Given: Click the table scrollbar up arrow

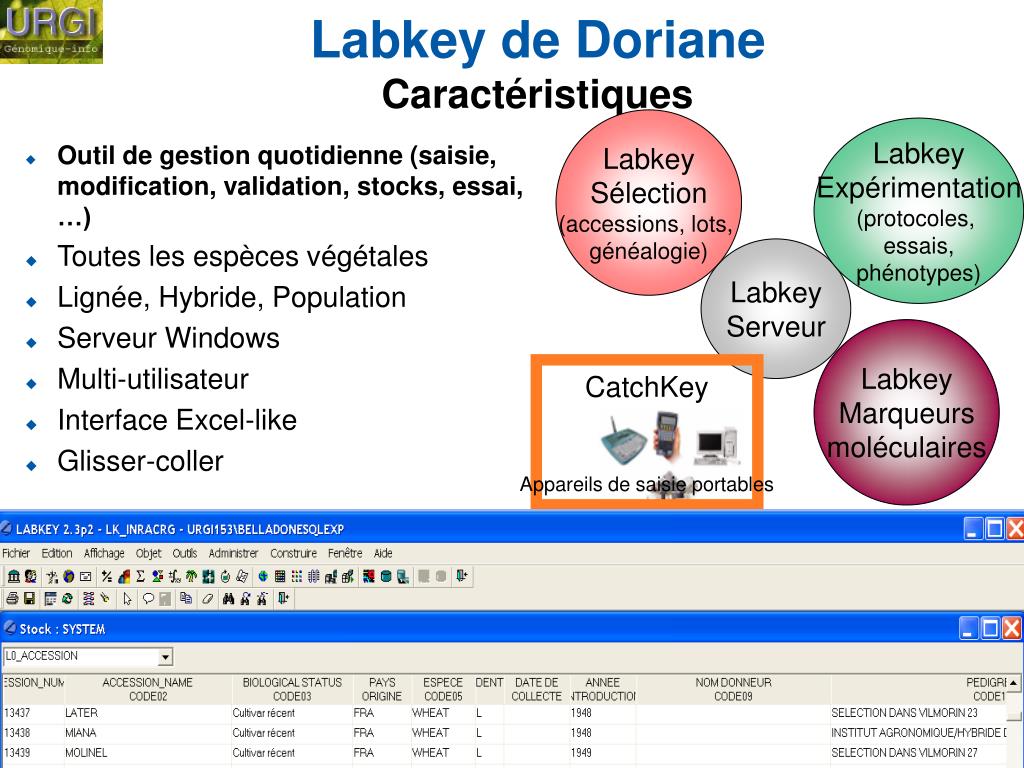Looking at the screenshot, I should tap(1013, 682).
